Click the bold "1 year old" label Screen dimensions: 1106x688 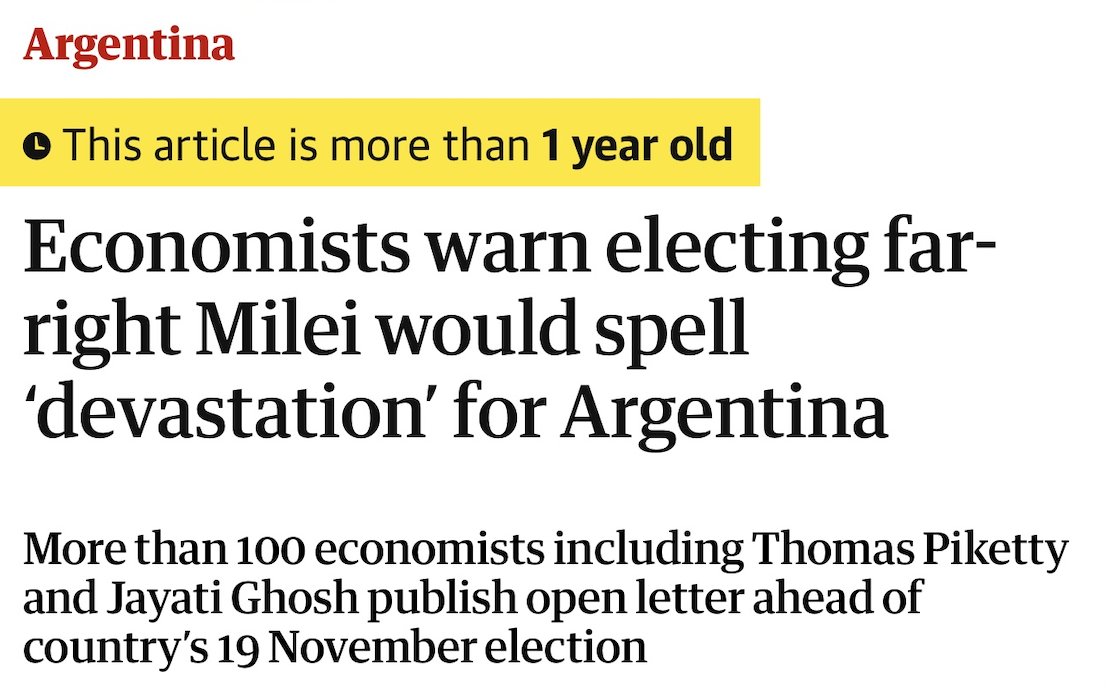tap(637, 146)
